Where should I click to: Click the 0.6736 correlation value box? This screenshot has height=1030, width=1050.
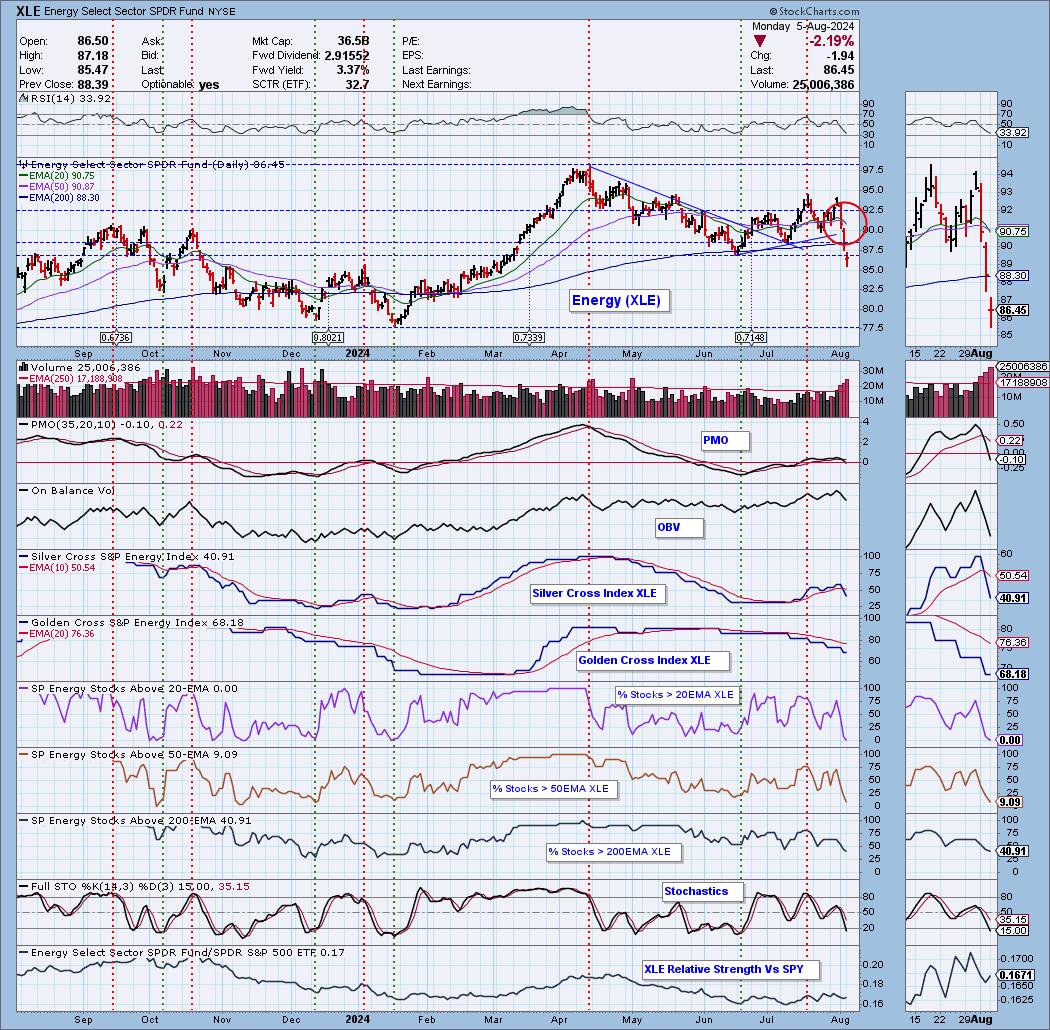(115, 338)
